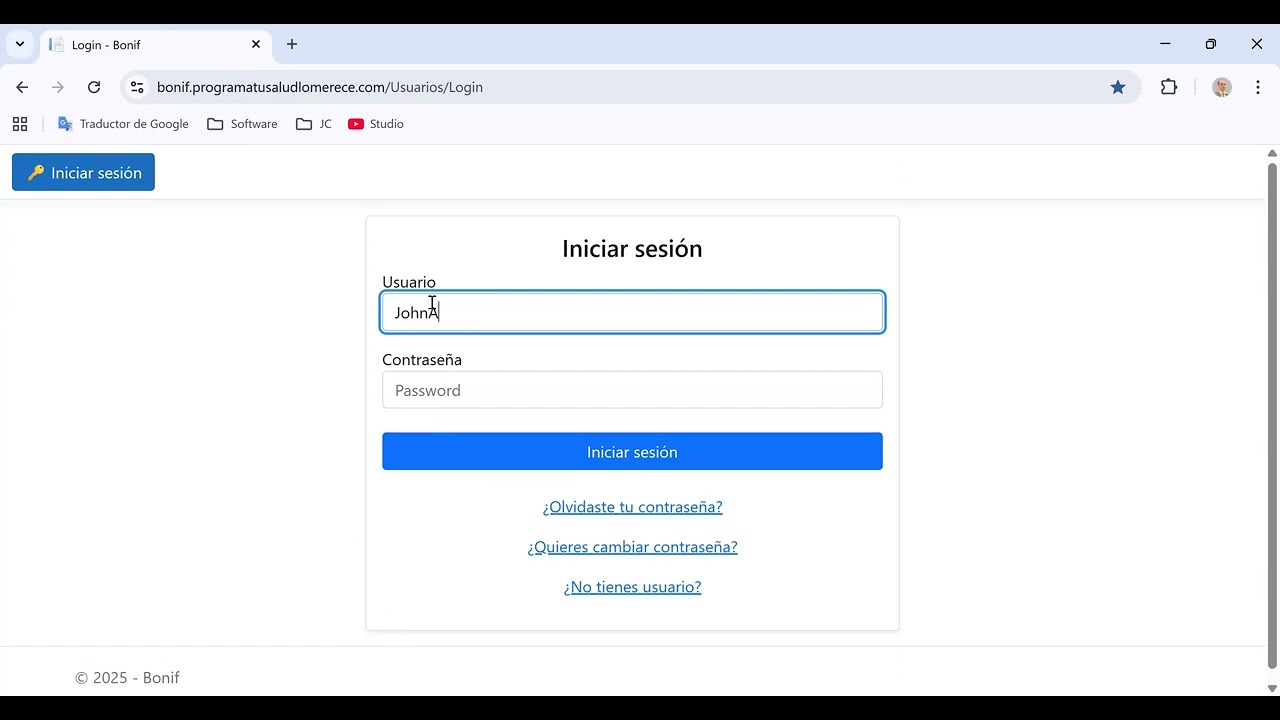Close the Login - Bonif tab
Viewport: 1280px width, 720px height.
point(256,44)
